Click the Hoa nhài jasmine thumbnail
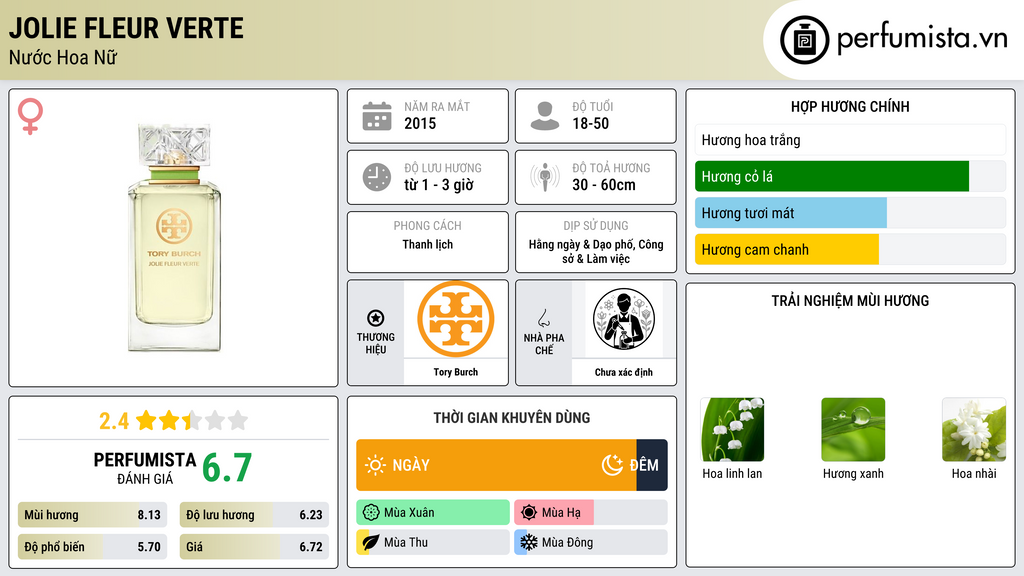The image size is (1024, 576). [974, 430]
